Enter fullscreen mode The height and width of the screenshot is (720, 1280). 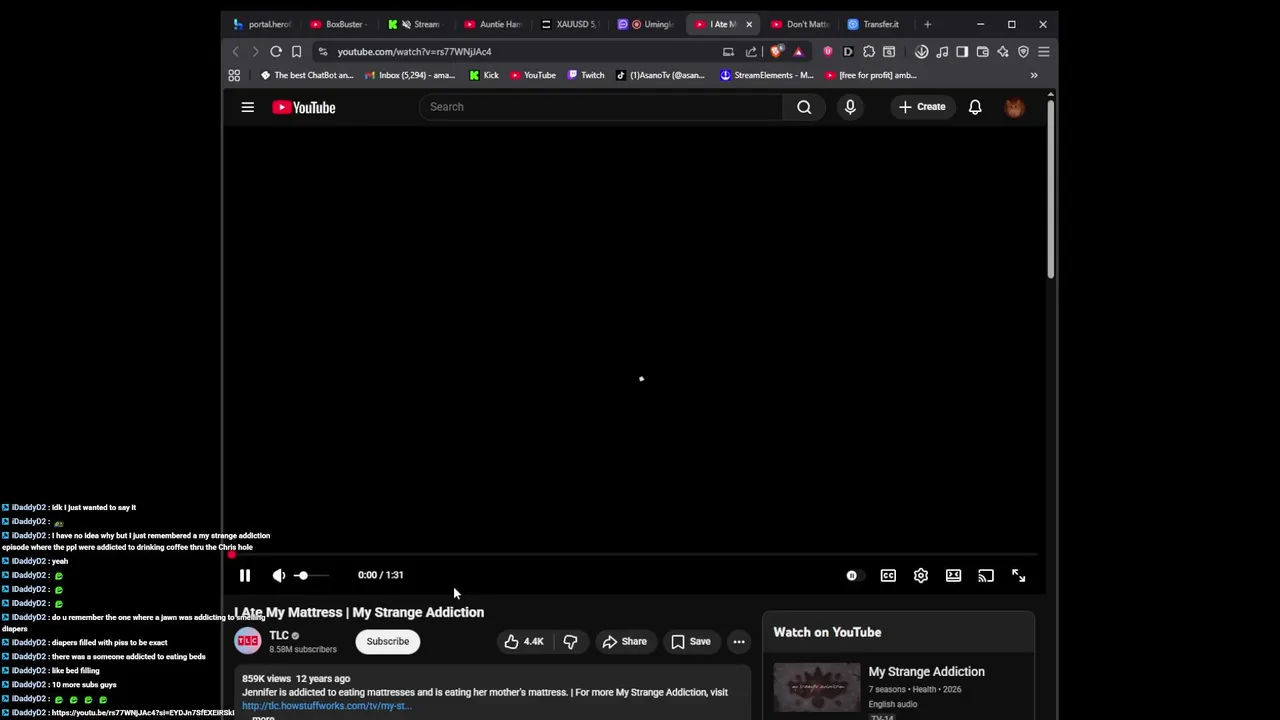tap(1018, 575)
